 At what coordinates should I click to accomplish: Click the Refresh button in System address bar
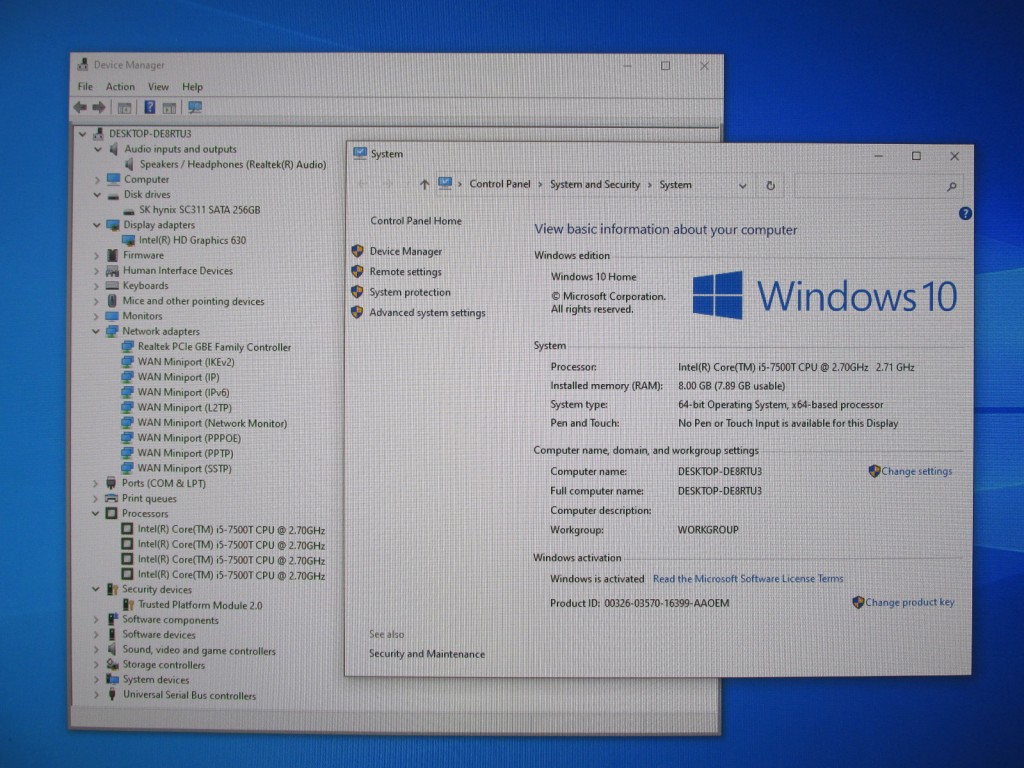[x=771, y=185]
